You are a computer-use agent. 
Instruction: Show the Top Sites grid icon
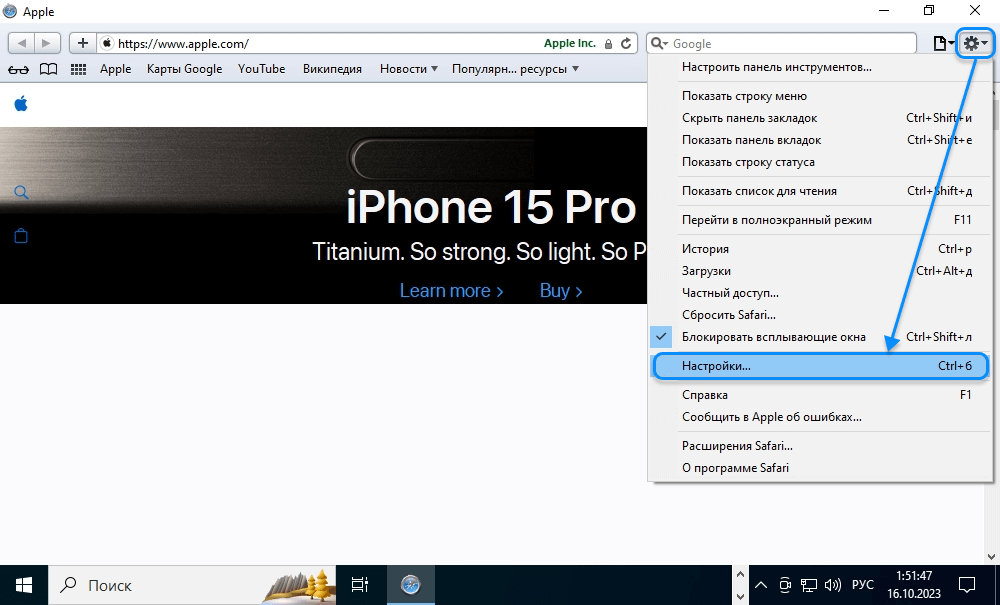tap(78, 69)
